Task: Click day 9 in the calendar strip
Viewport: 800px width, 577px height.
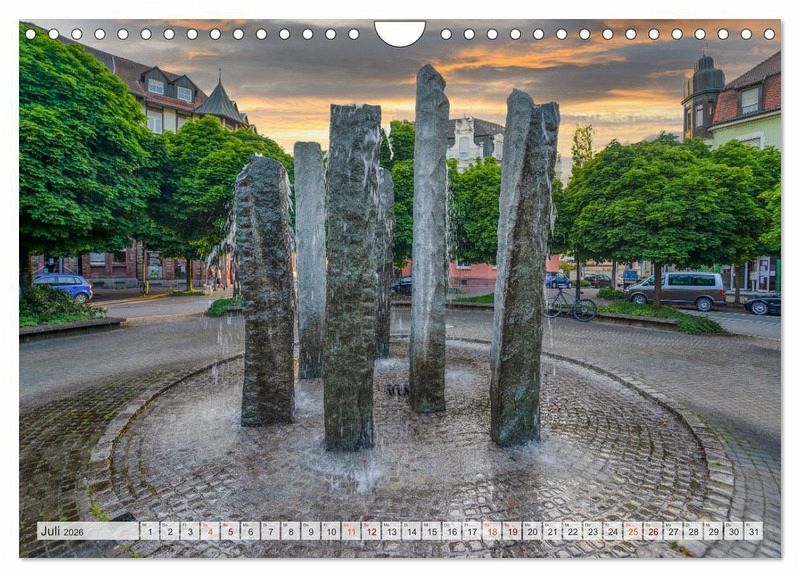Action: [310, 531]
